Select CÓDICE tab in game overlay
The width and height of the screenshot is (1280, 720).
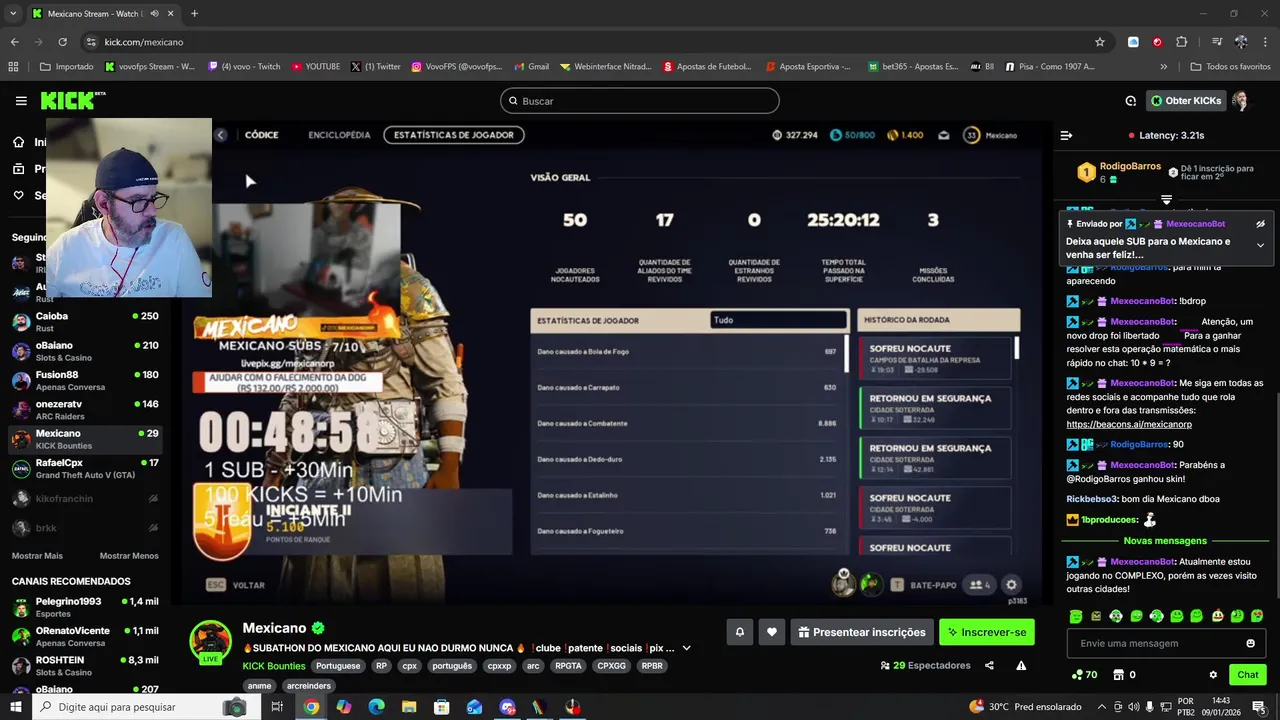[x=262, y=135]
